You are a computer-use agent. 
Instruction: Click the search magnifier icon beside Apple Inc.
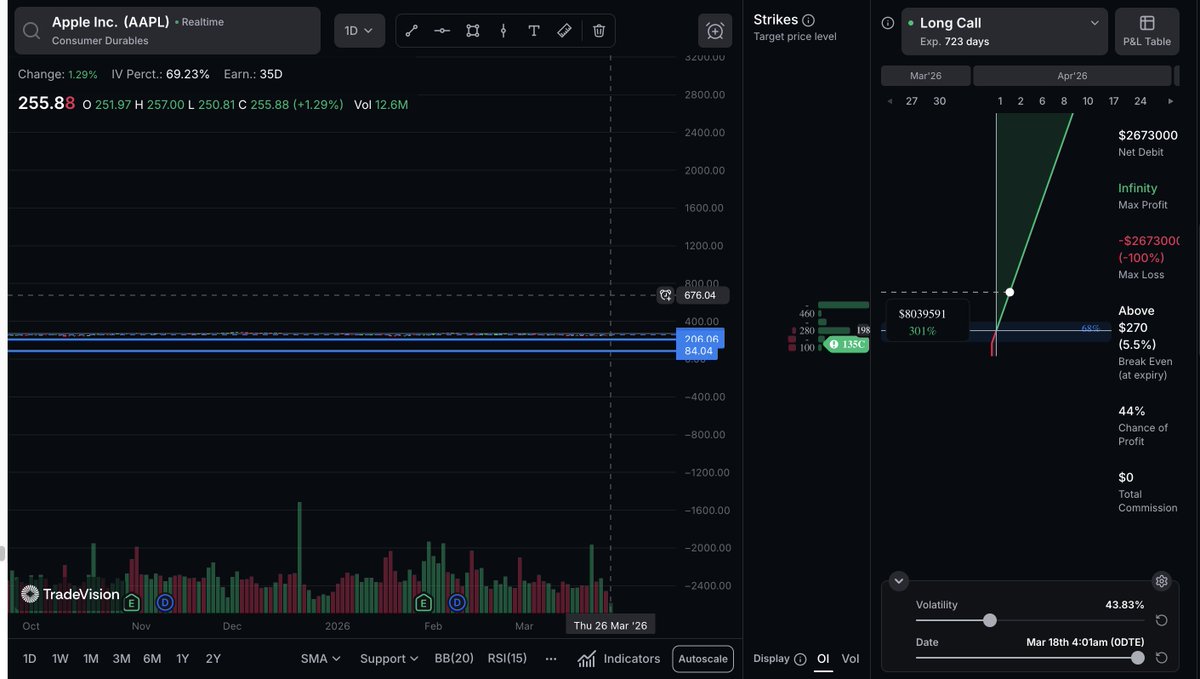[x=32, y=31]
